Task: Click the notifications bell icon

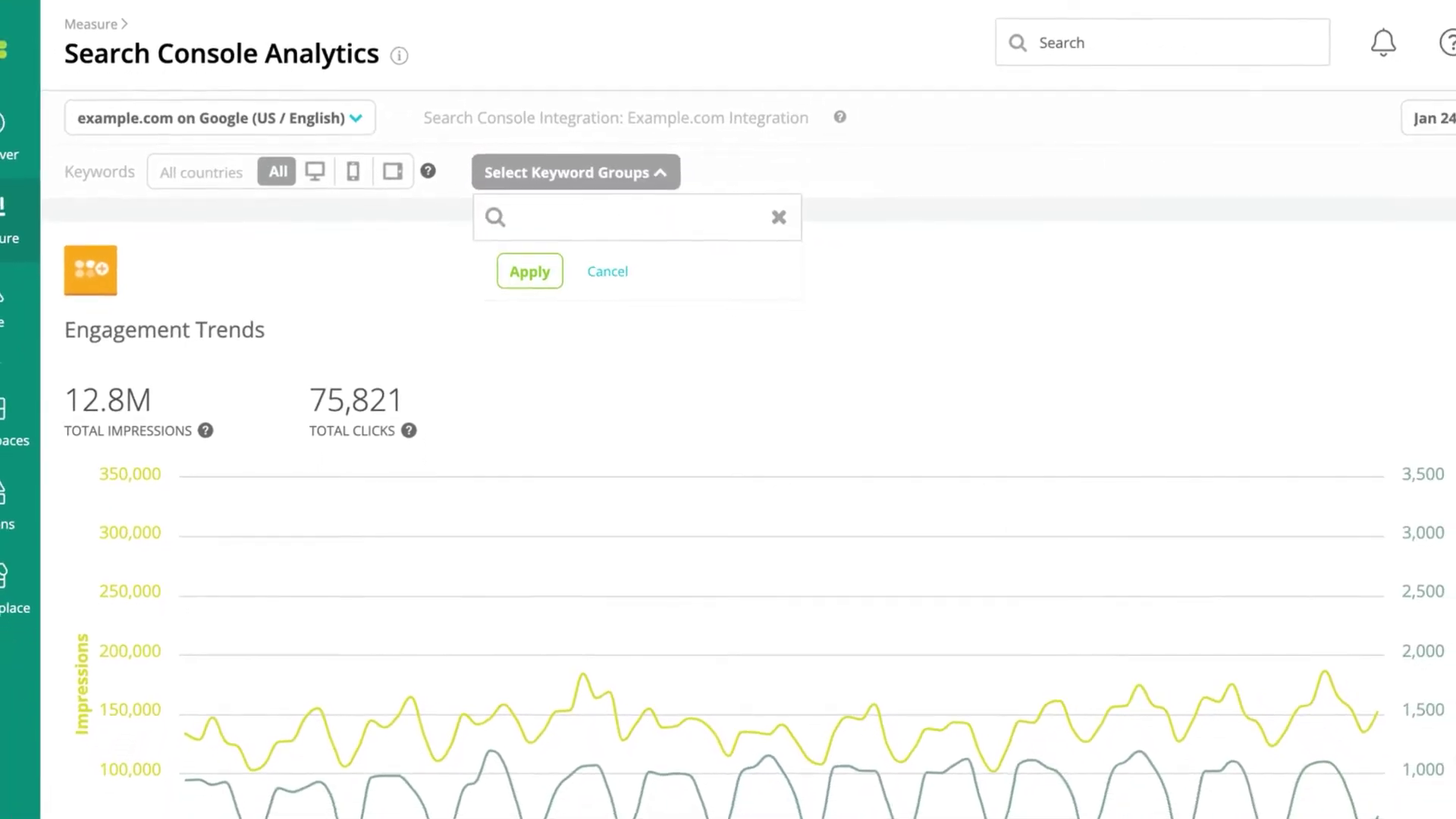Action: point(1383,42)
